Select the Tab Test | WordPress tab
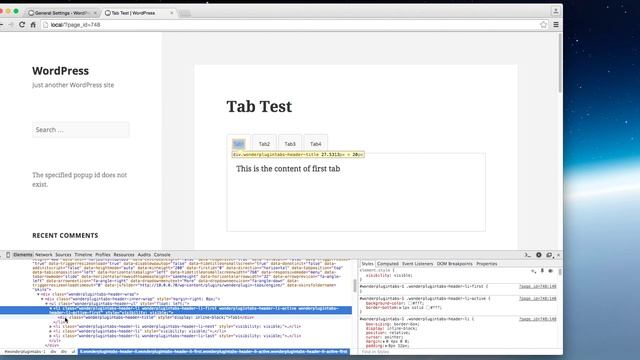640x360 pixels. (x=138, y=13)
